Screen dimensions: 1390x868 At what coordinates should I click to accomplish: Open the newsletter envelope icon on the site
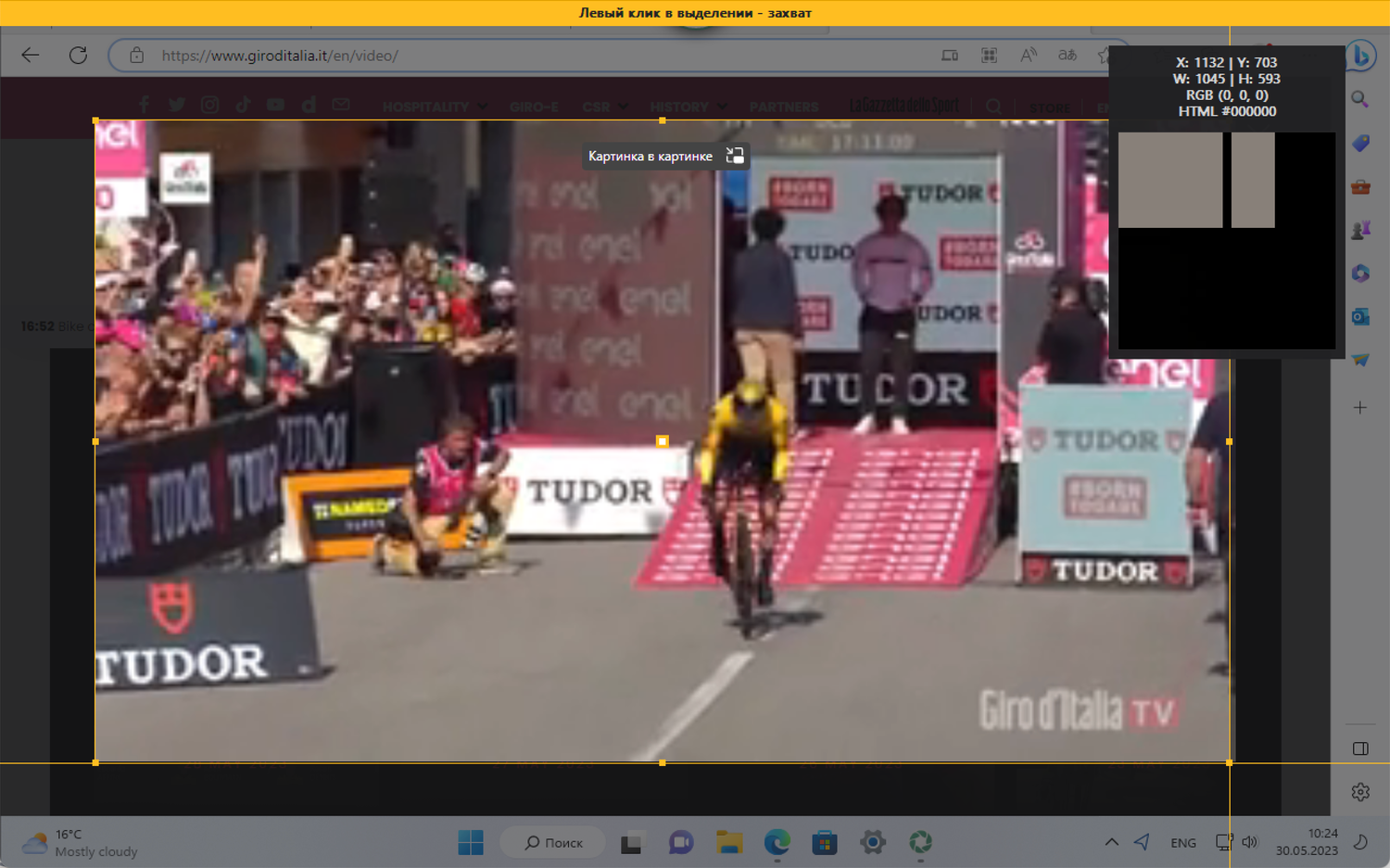(x=341, y=105)
